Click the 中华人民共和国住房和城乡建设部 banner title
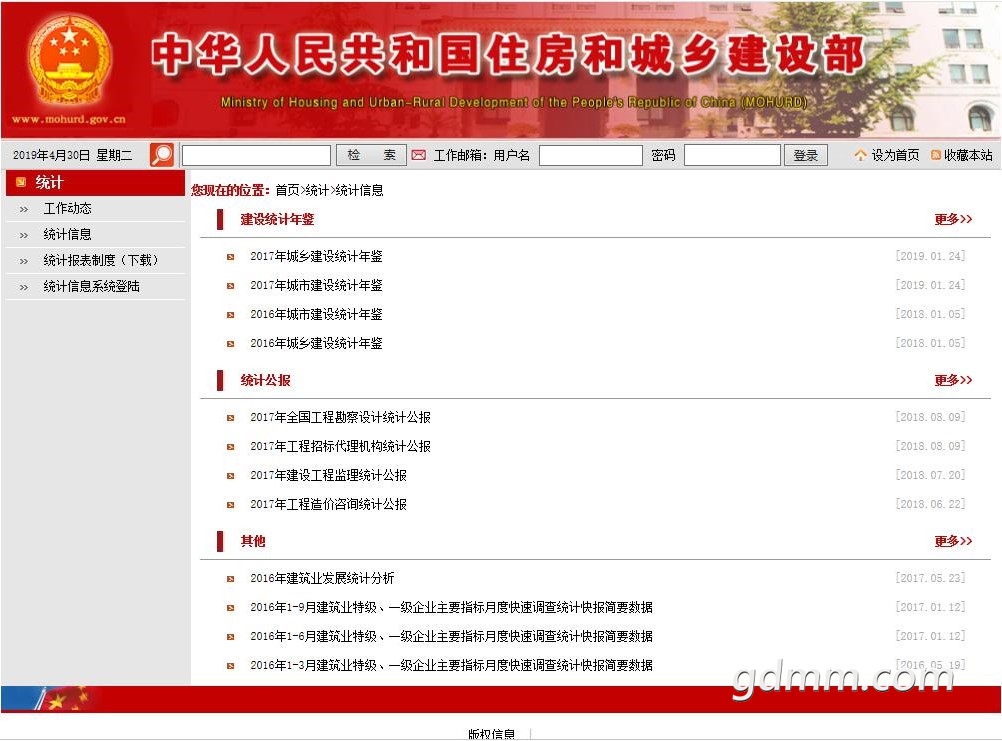Image resolution: width=1002 pixels, height=741 pixels. (508, 54)
